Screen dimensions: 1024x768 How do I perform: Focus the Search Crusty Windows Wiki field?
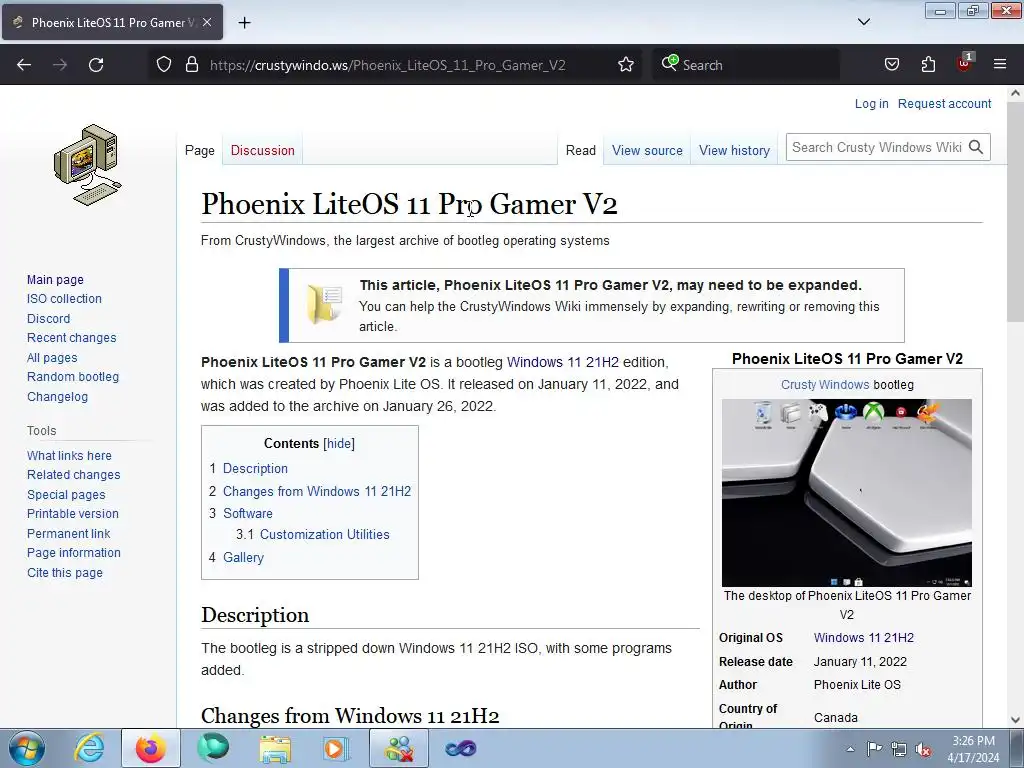click(x=877, y=148)
